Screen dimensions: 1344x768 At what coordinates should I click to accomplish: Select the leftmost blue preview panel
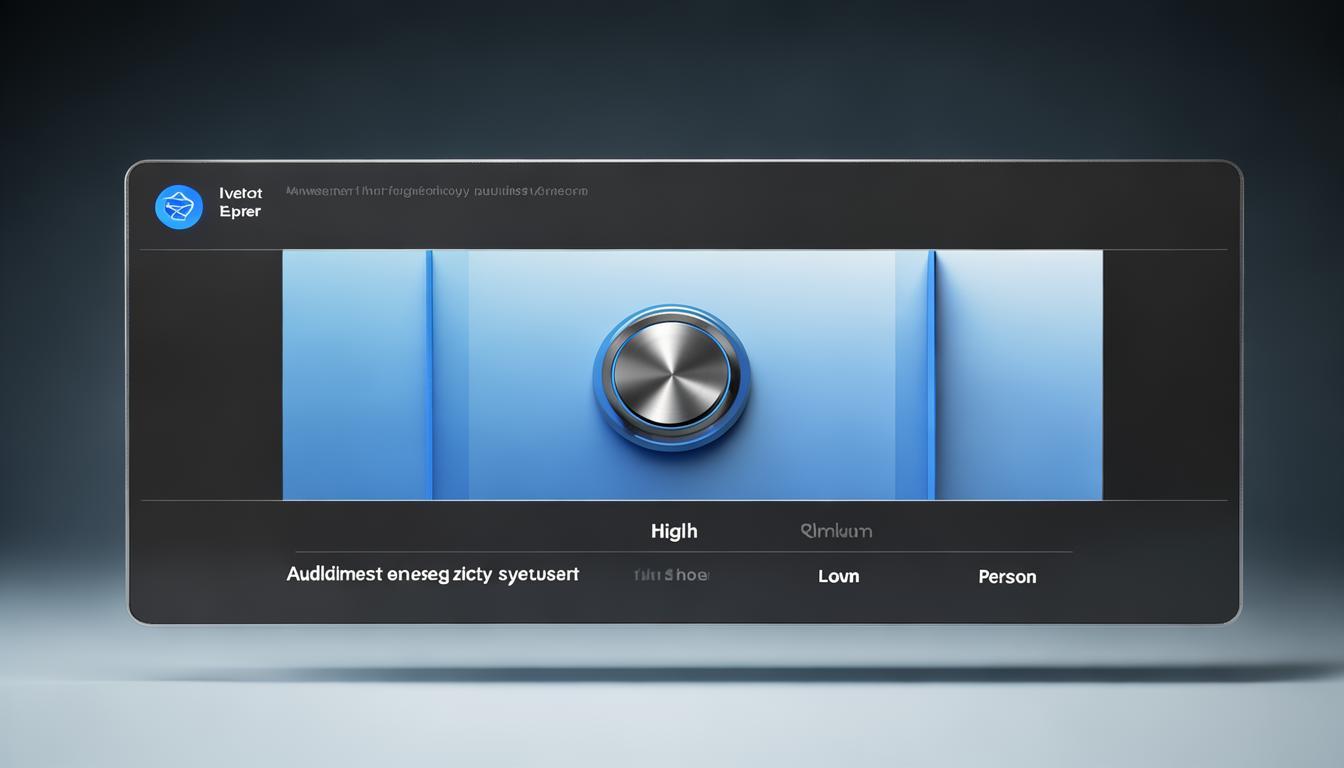pos(354,375)
